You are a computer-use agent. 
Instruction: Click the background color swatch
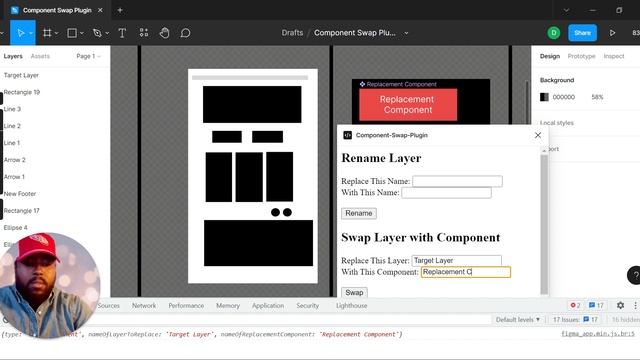click(x=544, y=97)
